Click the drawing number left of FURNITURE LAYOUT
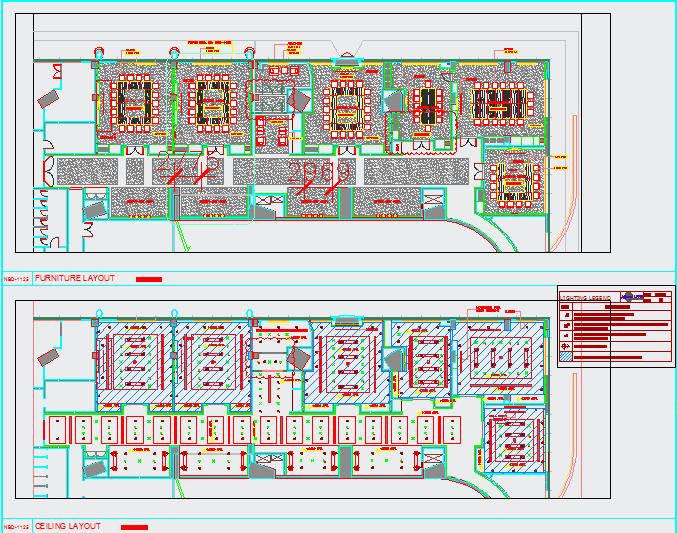 click(15, 280)
